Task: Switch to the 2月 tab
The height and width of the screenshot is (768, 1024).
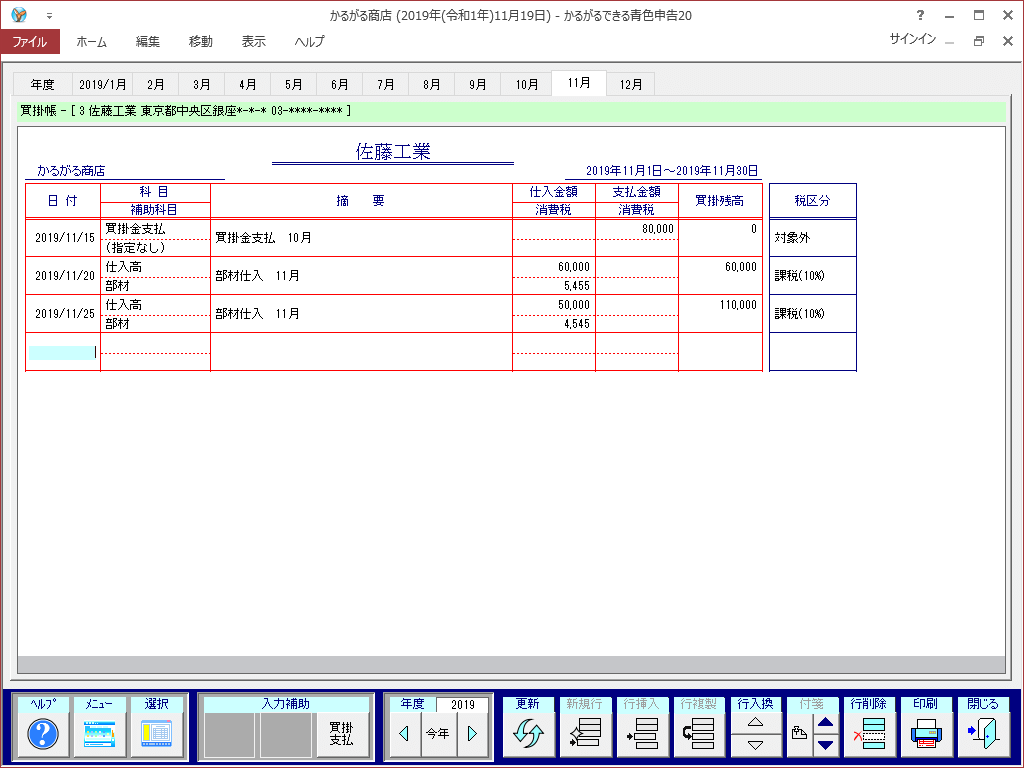Action: pos(155,84)
